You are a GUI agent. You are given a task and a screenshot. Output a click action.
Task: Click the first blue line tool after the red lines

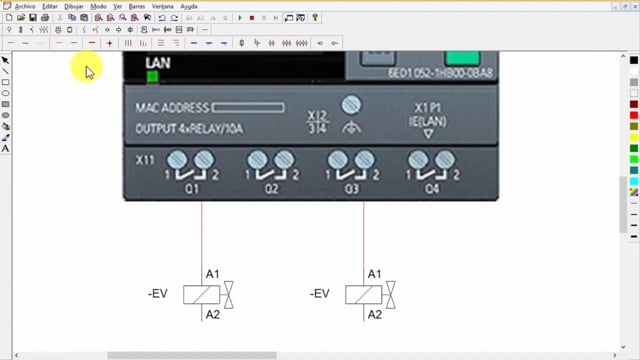click(194, 43)
